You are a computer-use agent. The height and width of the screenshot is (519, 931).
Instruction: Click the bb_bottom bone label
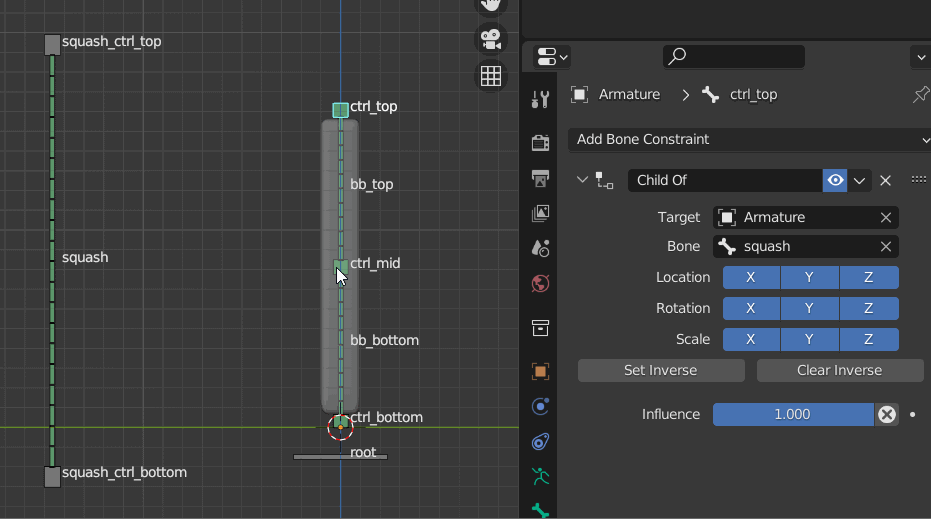(x=384, y=340)
